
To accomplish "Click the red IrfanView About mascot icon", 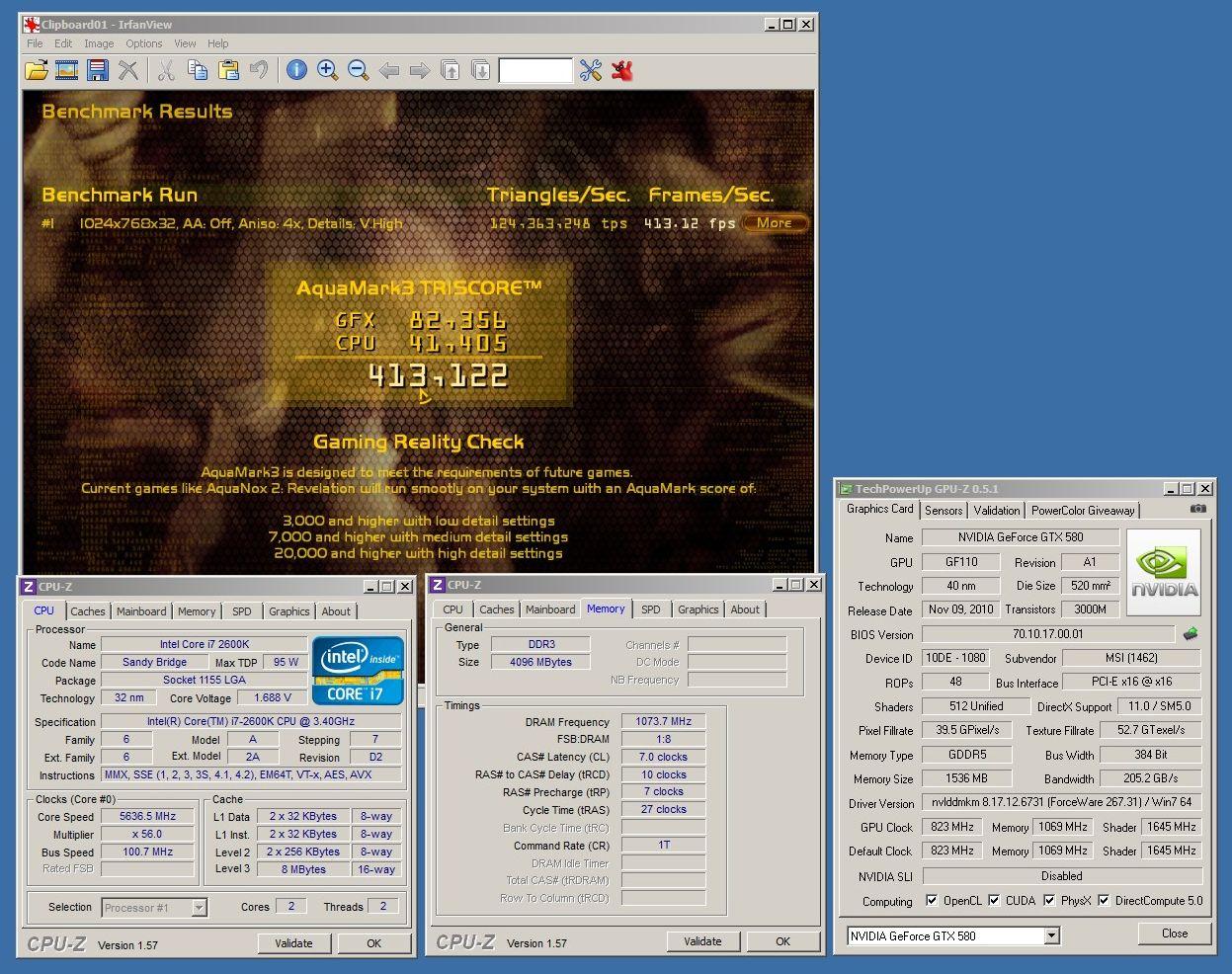I will coord(621,70).
